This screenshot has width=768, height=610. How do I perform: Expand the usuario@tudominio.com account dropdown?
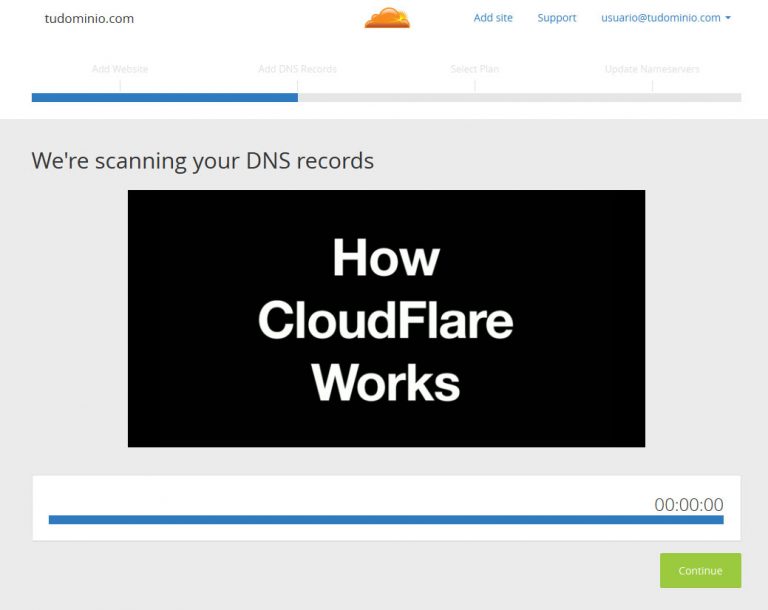click(666, 18)
